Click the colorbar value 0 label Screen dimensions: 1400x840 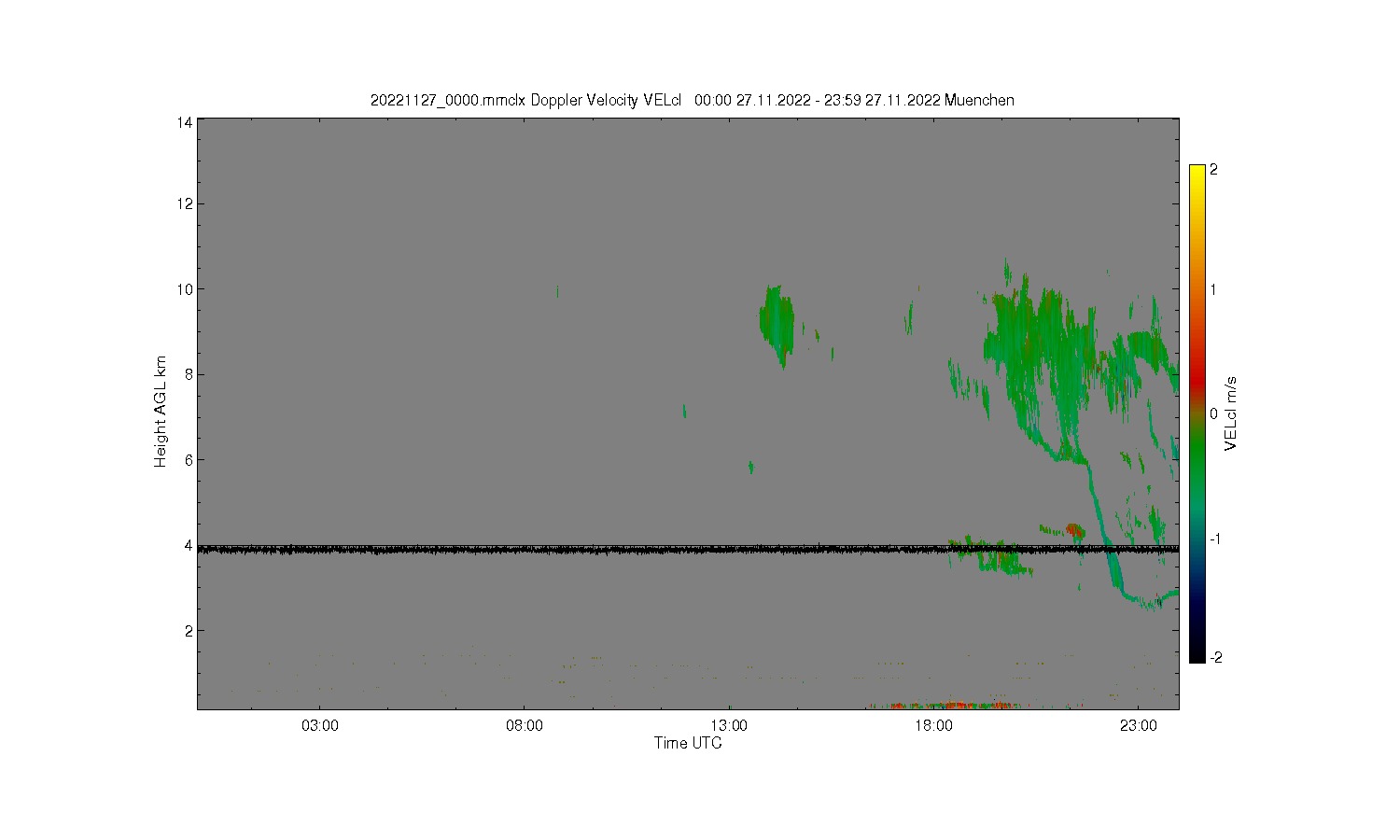coord(1213,413)
